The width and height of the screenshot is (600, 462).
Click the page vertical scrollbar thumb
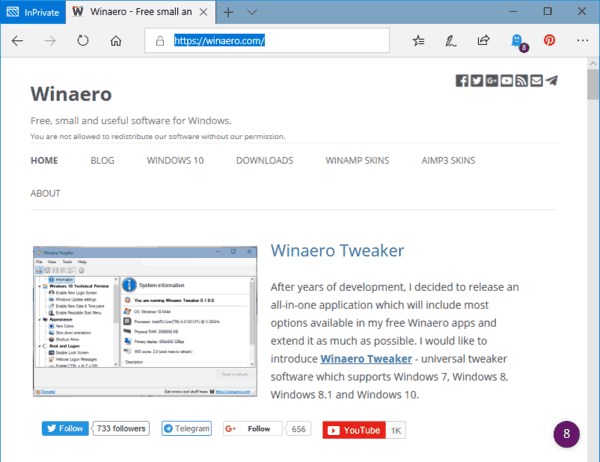point(593,85)
